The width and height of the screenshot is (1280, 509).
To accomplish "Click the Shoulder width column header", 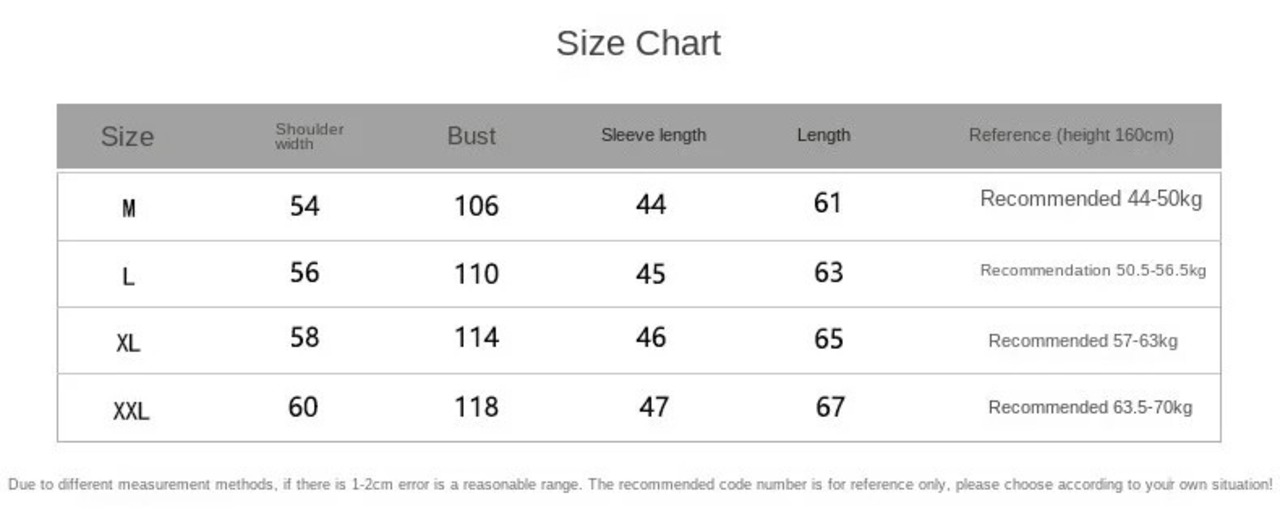I will [309, 136].
